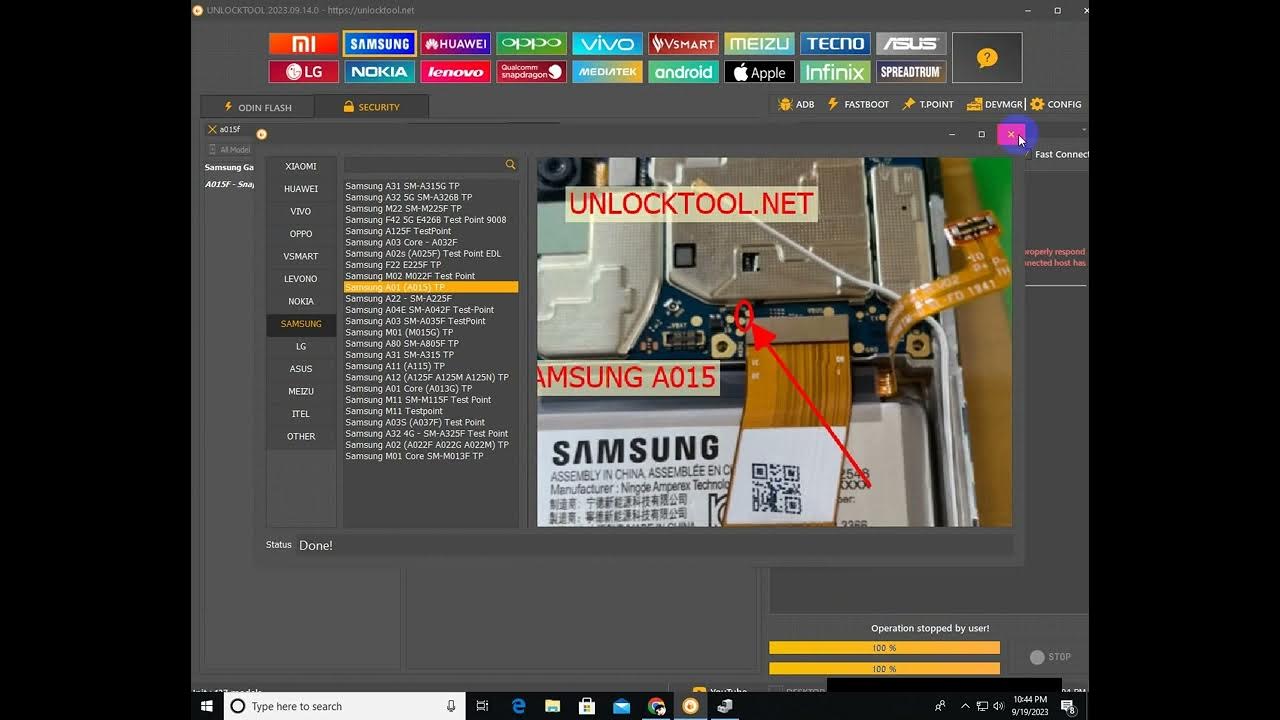Select the Samsung brand logo

(380, 44)
